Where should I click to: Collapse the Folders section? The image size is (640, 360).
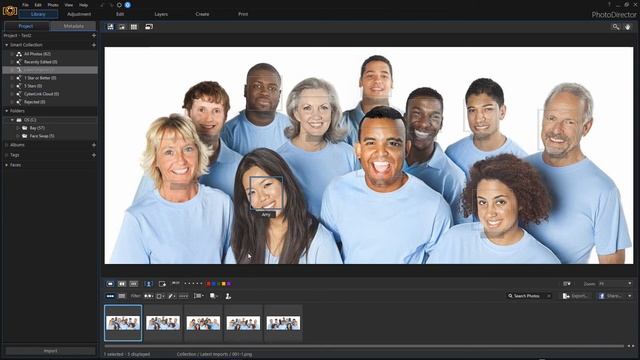(7, 111)
